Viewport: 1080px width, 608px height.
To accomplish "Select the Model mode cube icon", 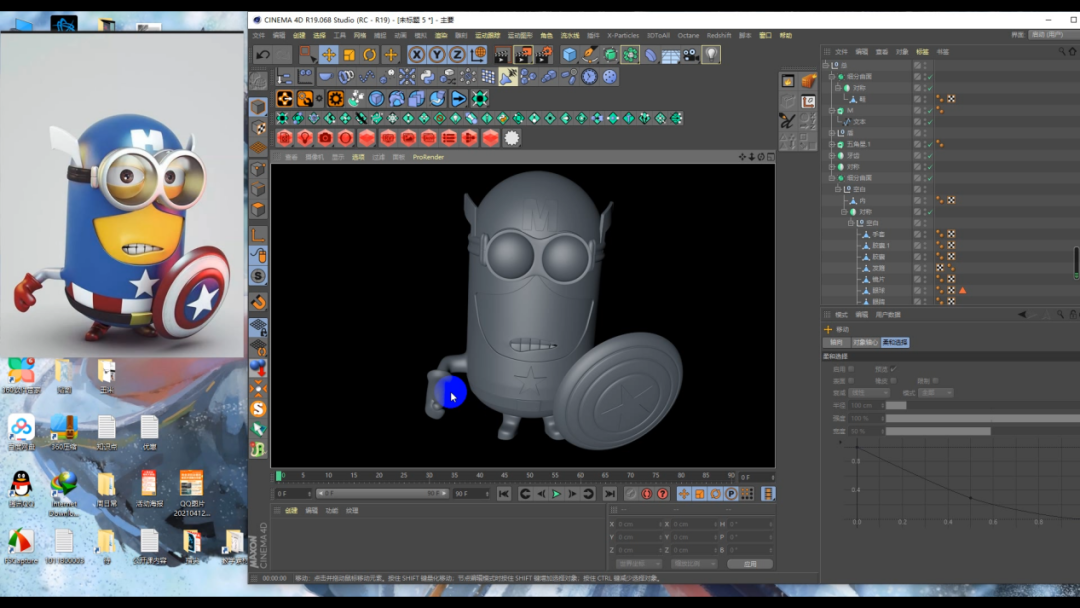I will (258, 107).
